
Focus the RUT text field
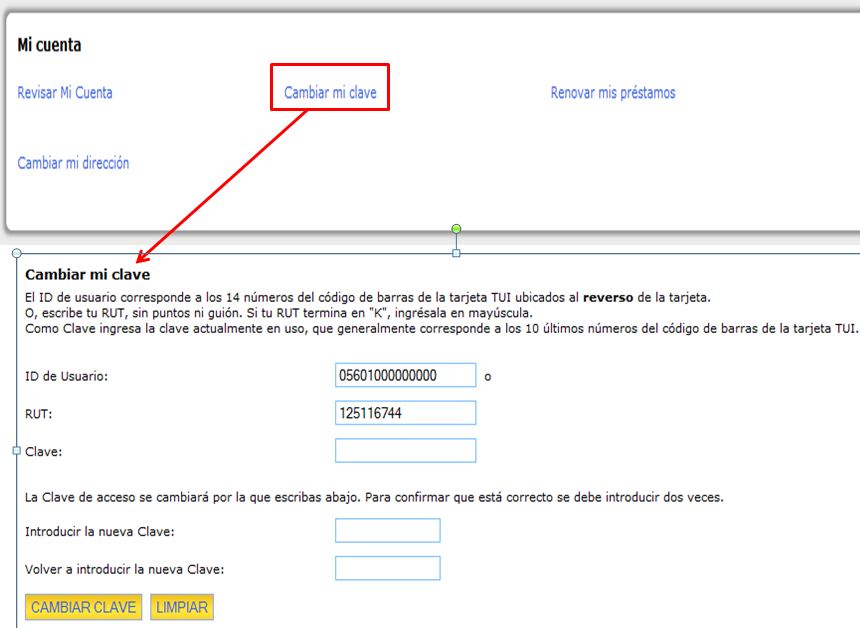click(x=405, y=413)
